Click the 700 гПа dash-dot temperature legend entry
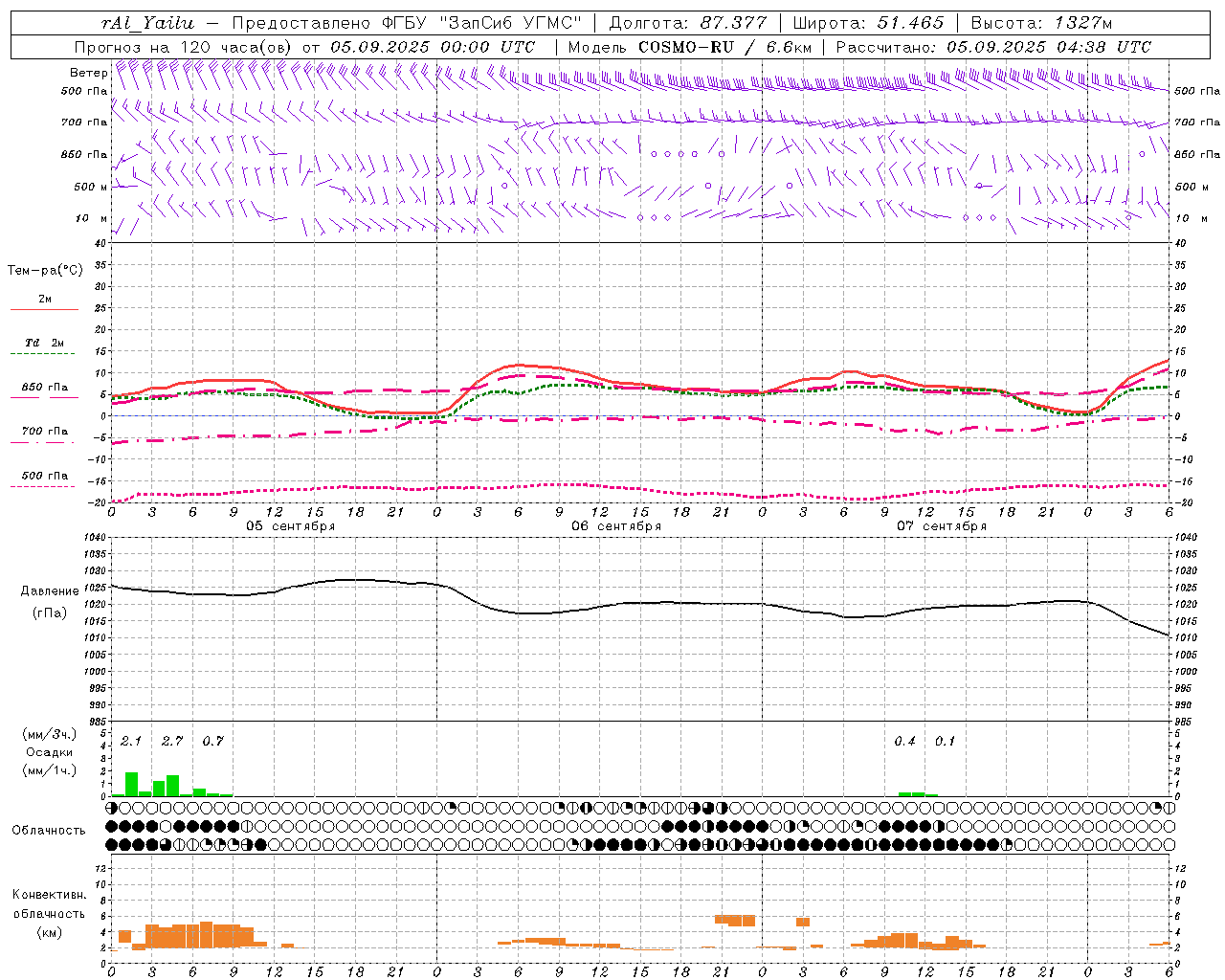The height and width of the screenshot is (980, 1225). coord(44,435)
